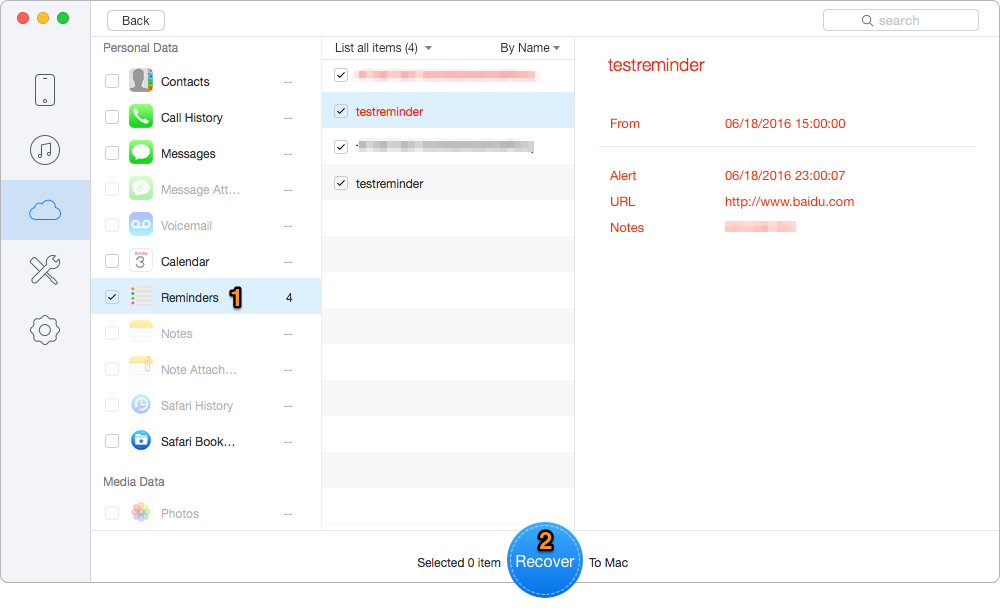
Task: Open the By Name sort dropdown
Action: (x=530, y=48)
